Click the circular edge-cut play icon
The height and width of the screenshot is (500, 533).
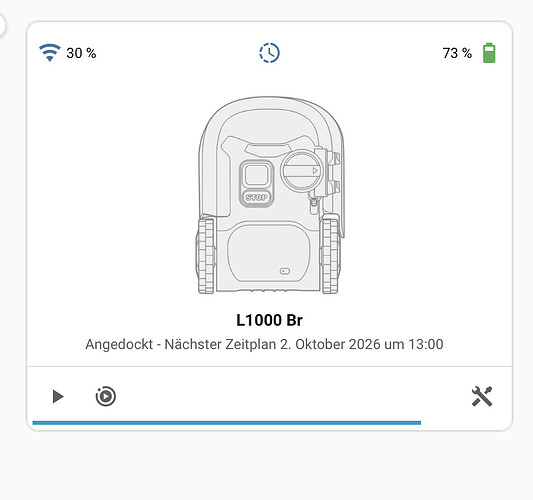coord(105,396)
